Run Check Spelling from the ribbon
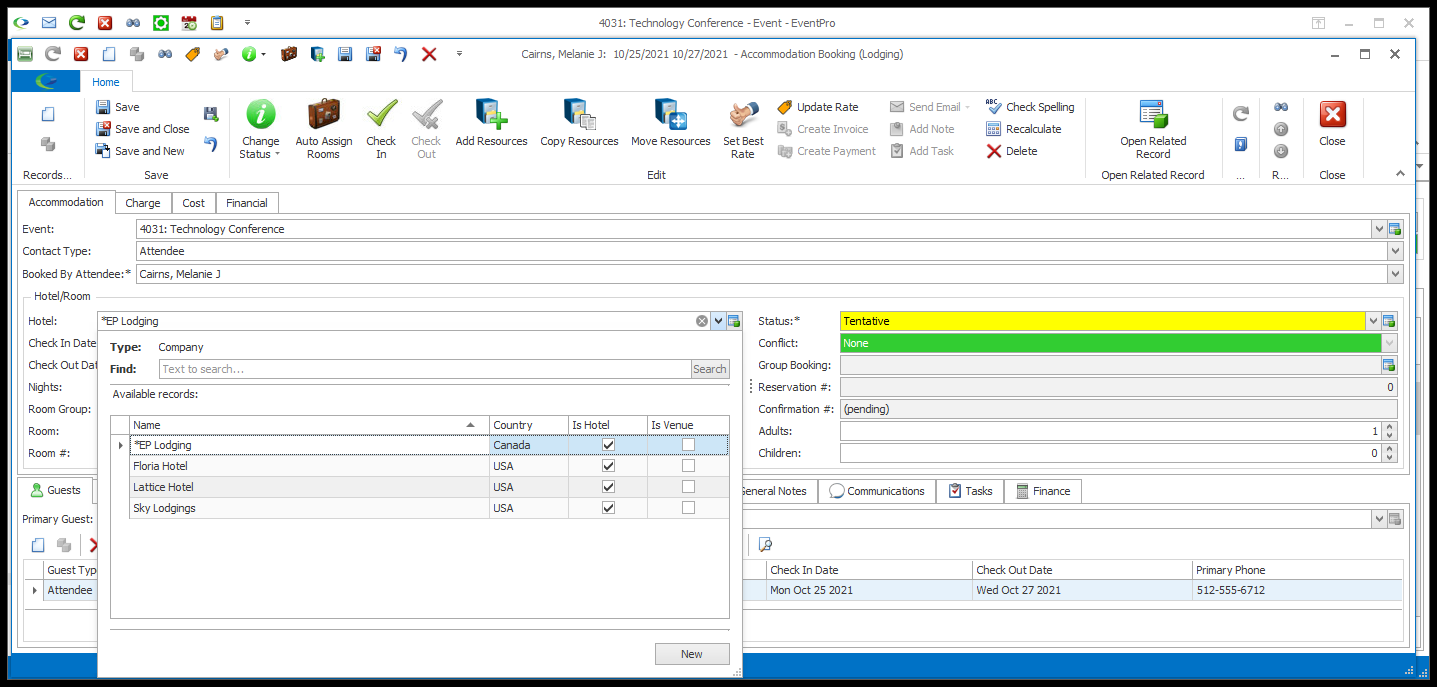The height and width of the screenshot is (687, 1437). click(1030, 107)
